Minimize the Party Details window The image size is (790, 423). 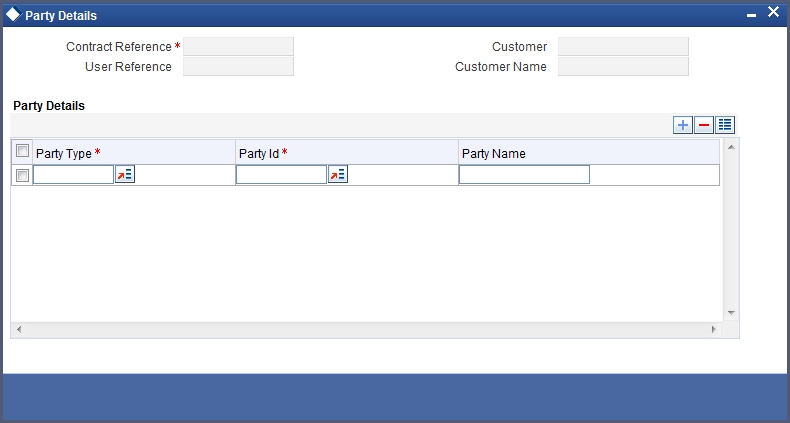(x=751, y=16)
